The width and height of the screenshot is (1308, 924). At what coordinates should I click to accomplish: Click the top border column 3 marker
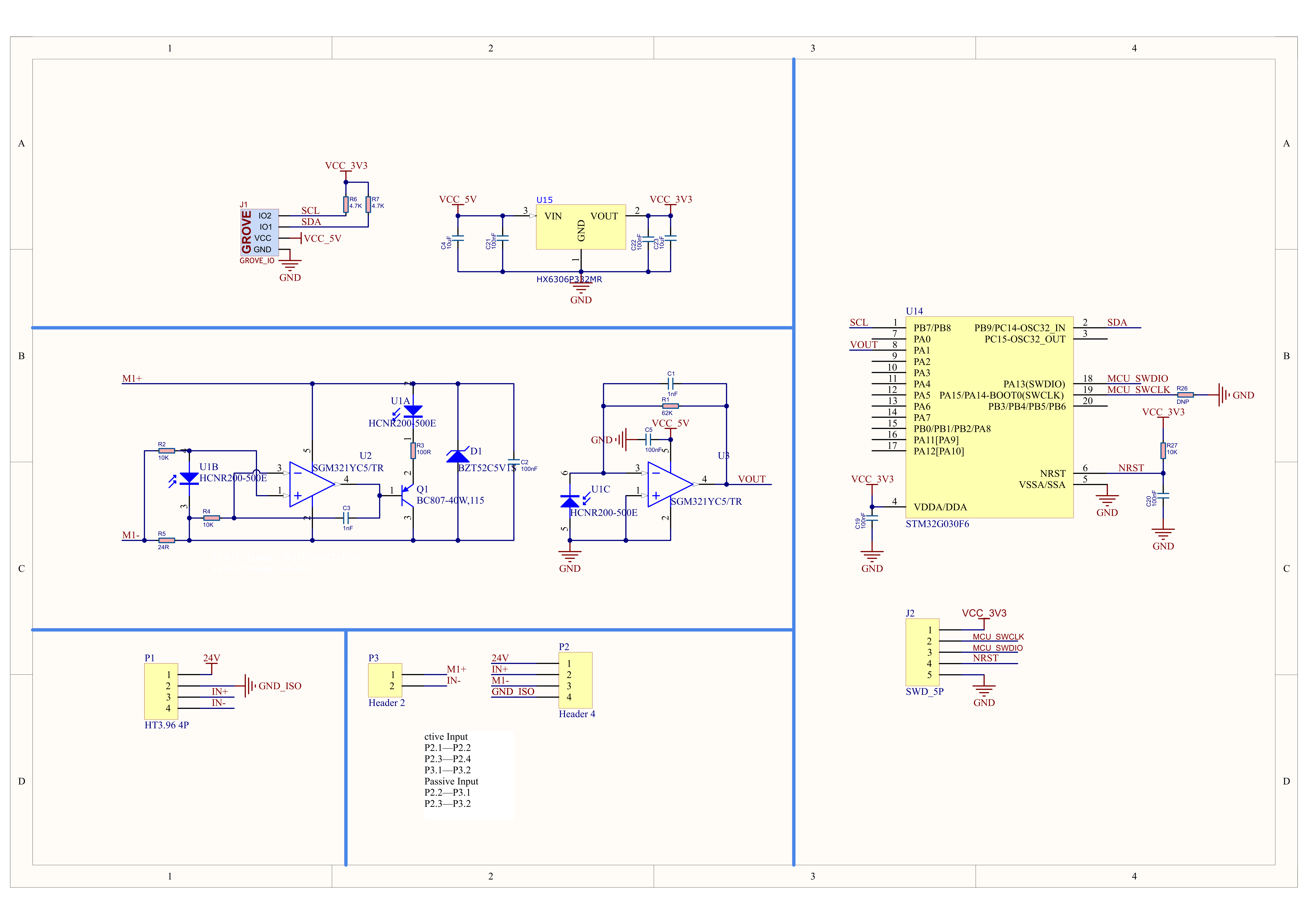(x=813, y=49)
